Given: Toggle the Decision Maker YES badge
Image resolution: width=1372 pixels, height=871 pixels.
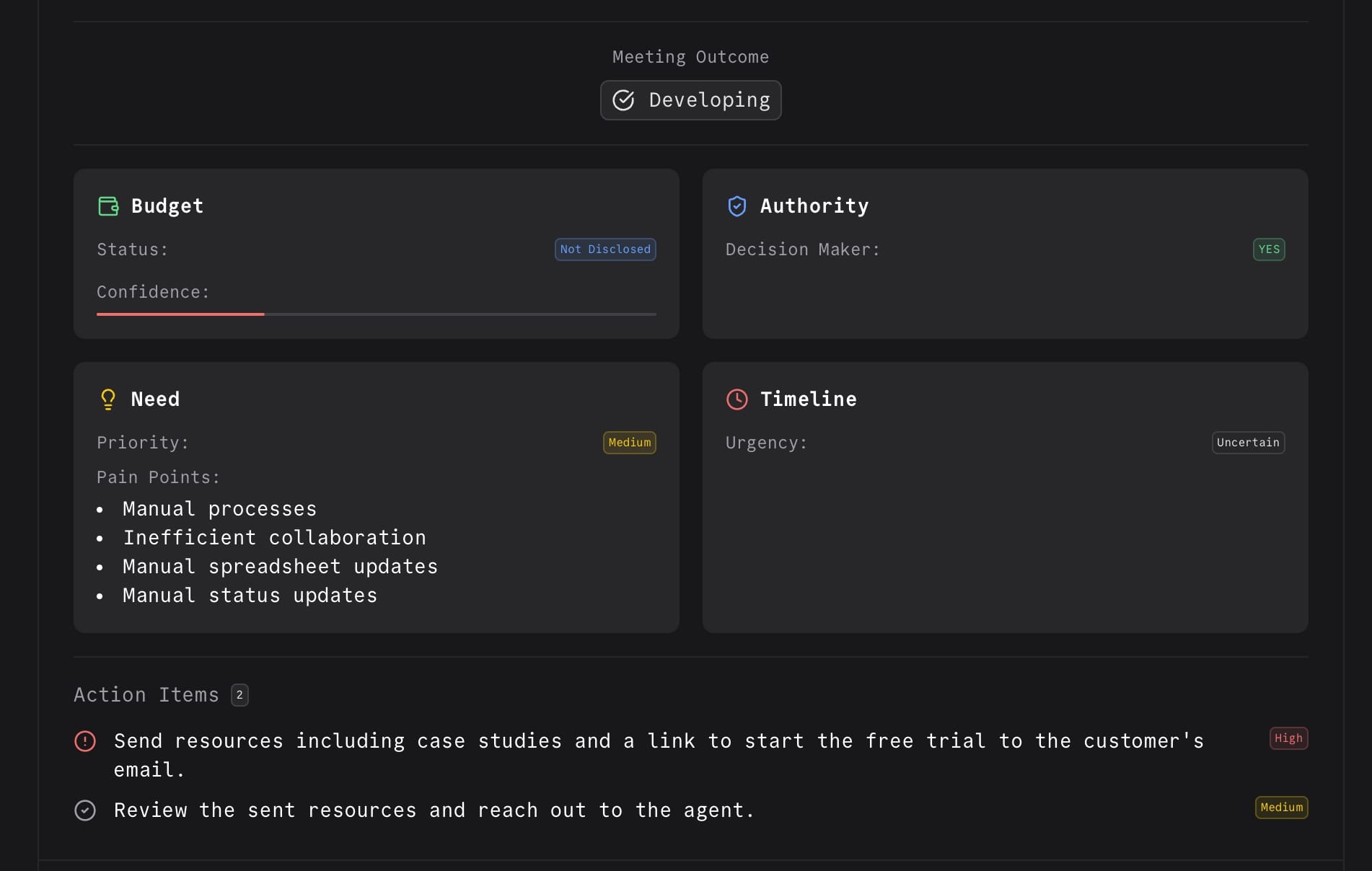Looking at the screenshot, I should pos(1268,249).
